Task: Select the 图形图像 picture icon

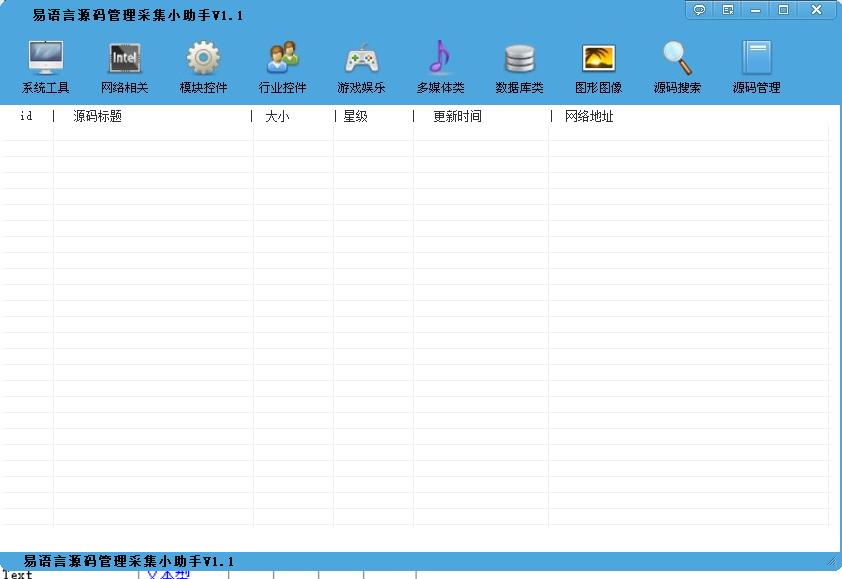Action: [x=598, y=58]
